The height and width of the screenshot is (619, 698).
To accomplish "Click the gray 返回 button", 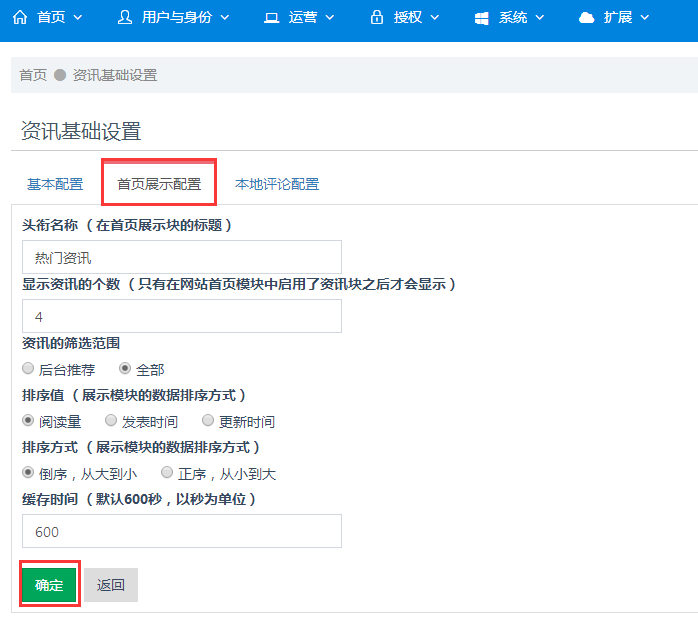I will coord(111,585).
